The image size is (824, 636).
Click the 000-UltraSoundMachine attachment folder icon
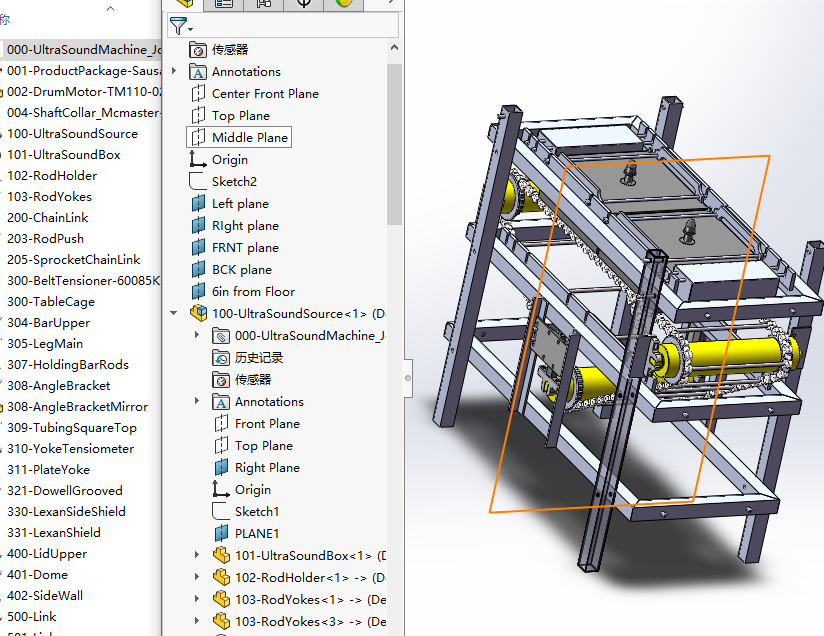click(x=221, y=335)
